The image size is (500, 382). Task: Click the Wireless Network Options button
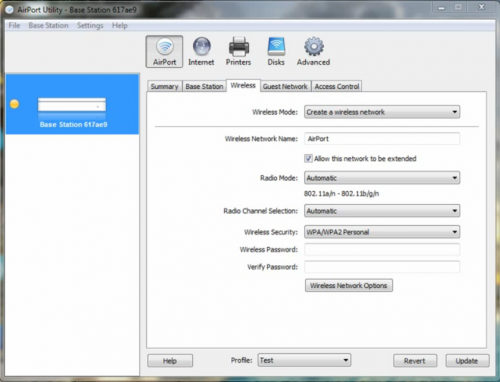tap(349, 286)
